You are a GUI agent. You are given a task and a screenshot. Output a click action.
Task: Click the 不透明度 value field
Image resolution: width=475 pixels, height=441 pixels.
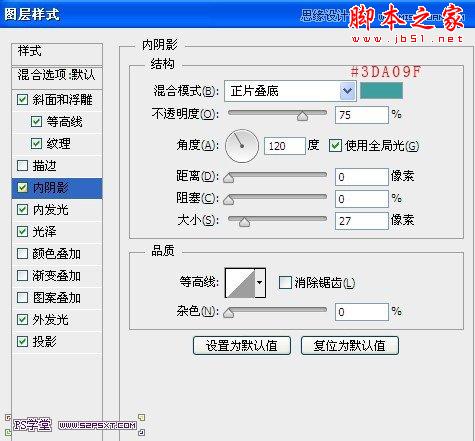[x=362, y=115]
